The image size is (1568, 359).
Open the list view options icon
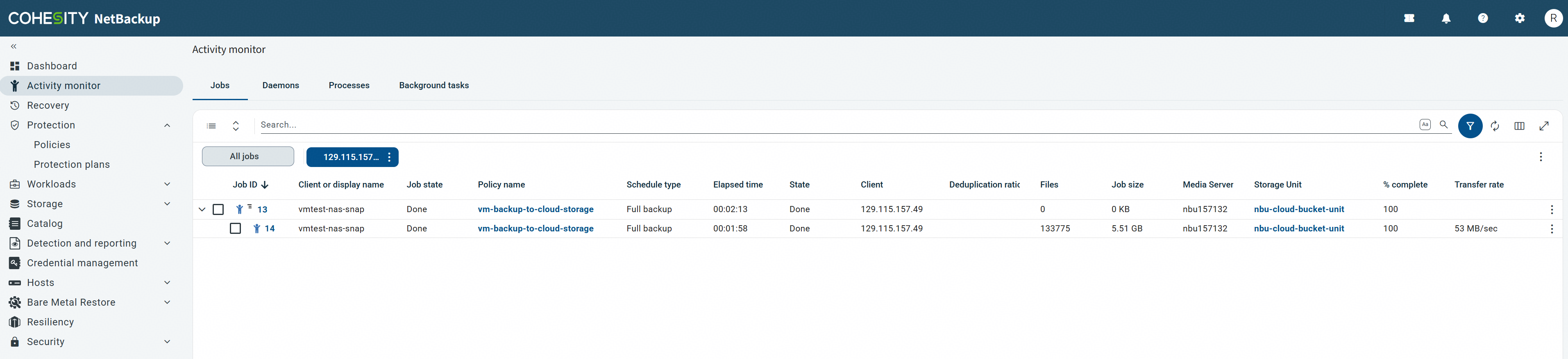point(211,126)
